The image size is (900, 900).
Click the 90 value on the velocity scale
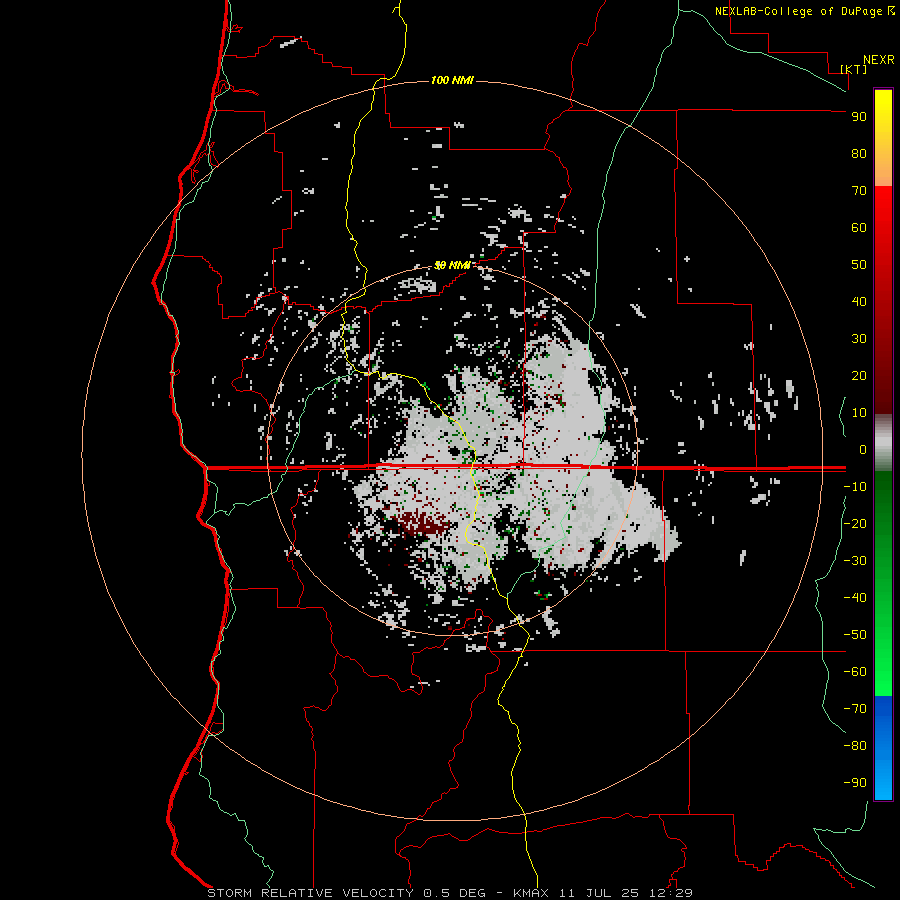pos(859,117)
